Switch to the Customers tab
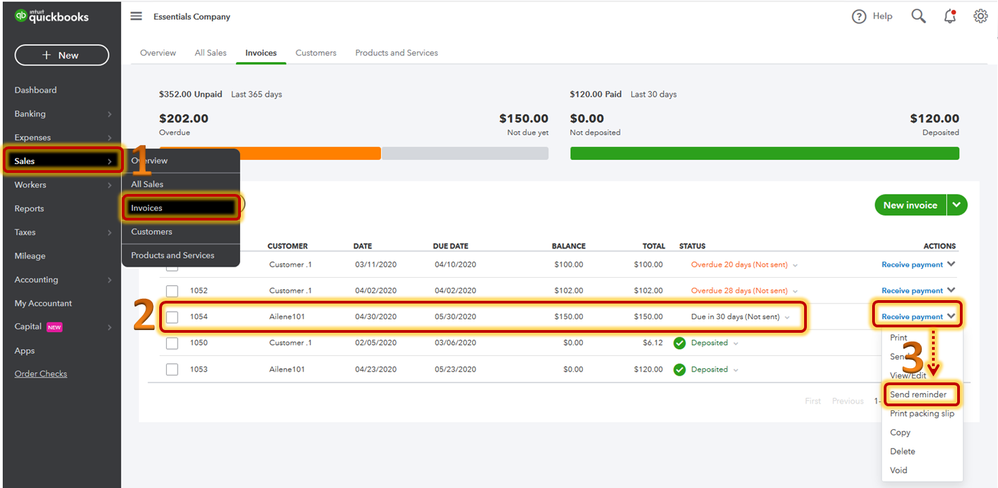Viewport: 998px width, 488px height. click(316, 53)
